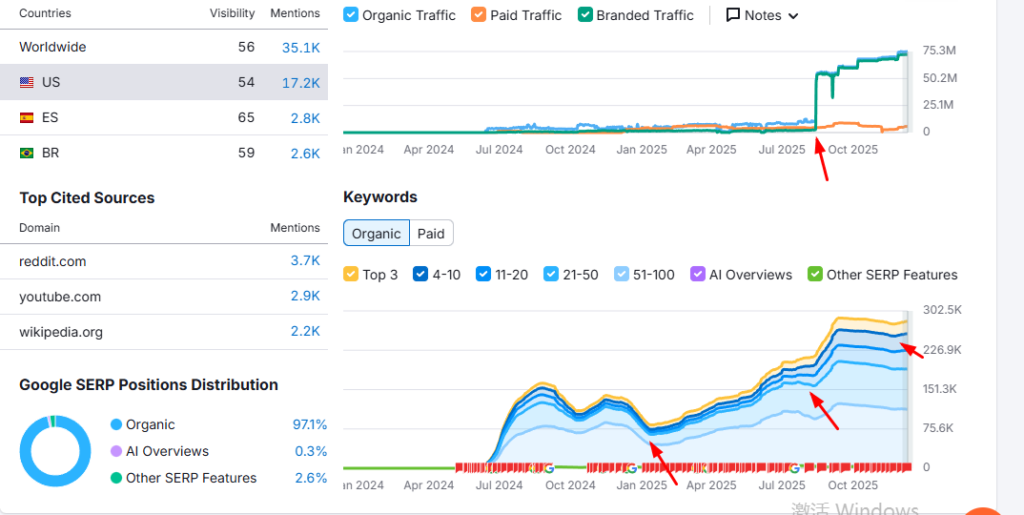Open the Notes dropdown
The image size is (1024, 515).
pyautogui.click(x=762, y=15)
